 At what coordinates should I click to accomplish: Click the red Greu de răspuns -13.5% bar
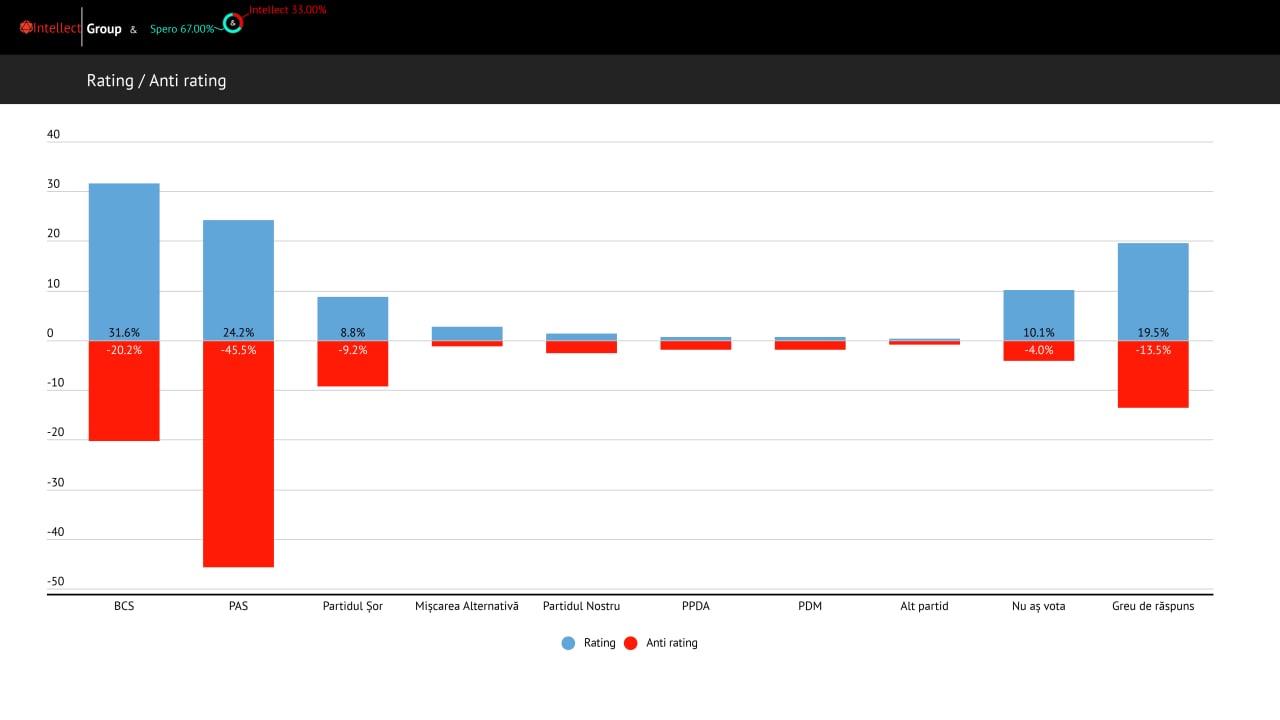click(1153, 382)
